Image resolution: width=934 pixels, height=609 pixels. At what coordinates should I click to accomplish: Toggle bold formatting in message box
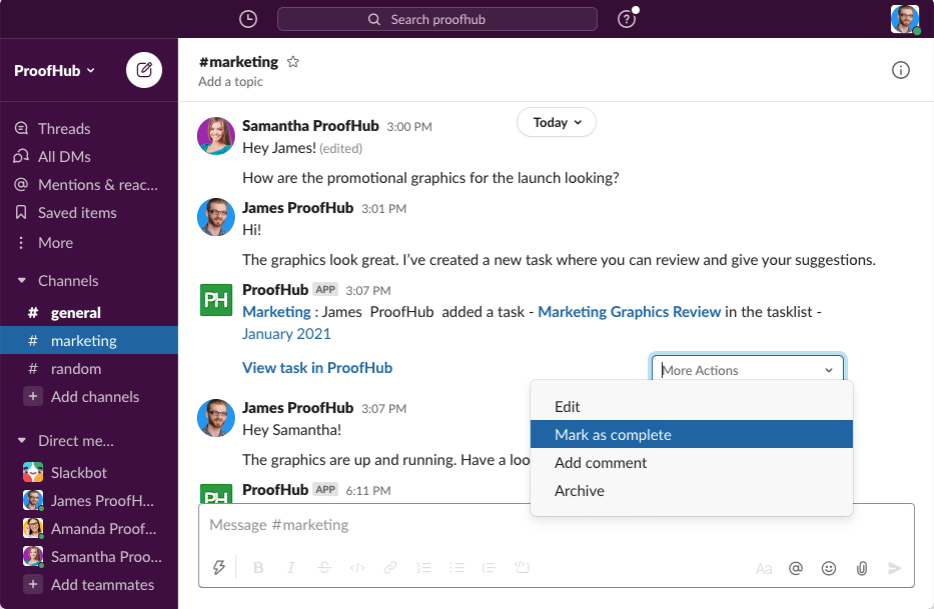pos(258,567)
